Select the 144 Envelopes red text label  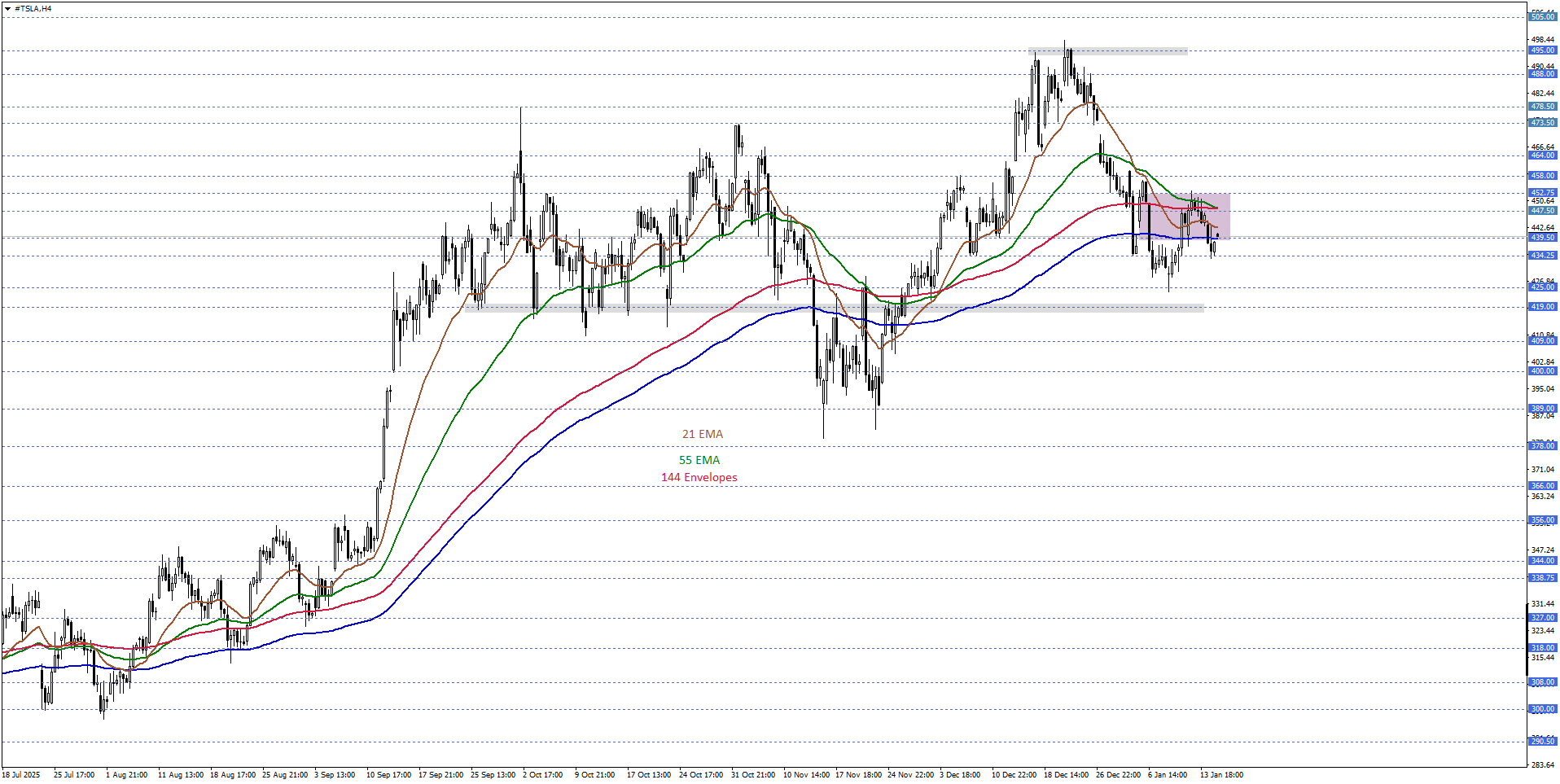[699, 478]
